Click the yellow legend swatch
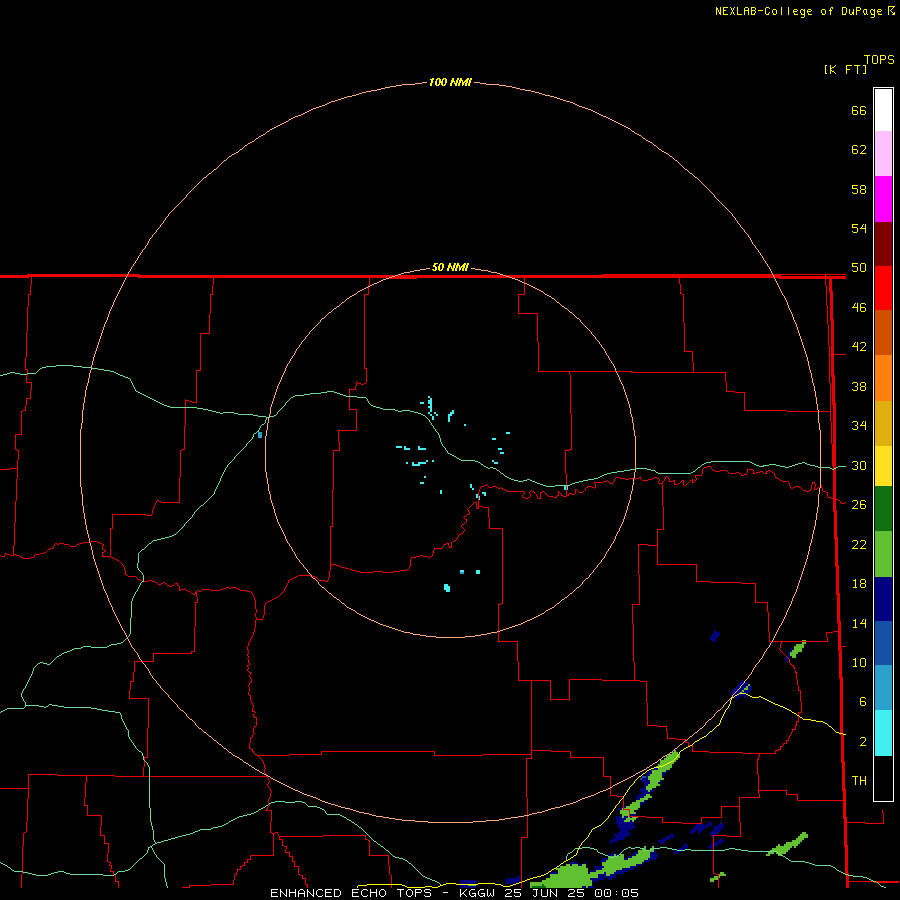Screen dimensions: 900x900 coord(883,466)
